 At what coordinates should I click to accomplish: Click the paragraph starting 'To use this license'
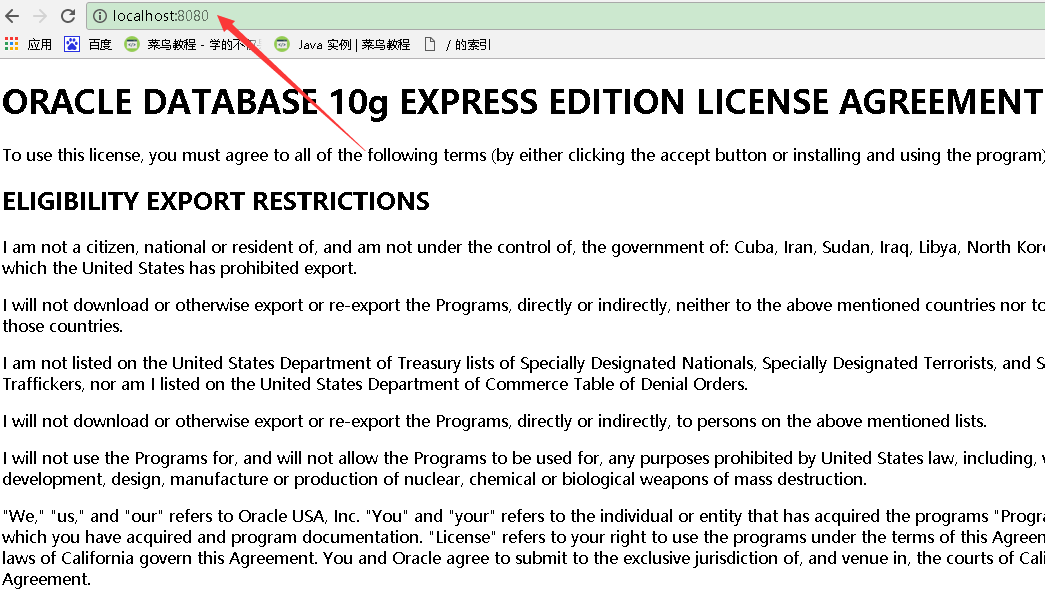coord(523,155)
